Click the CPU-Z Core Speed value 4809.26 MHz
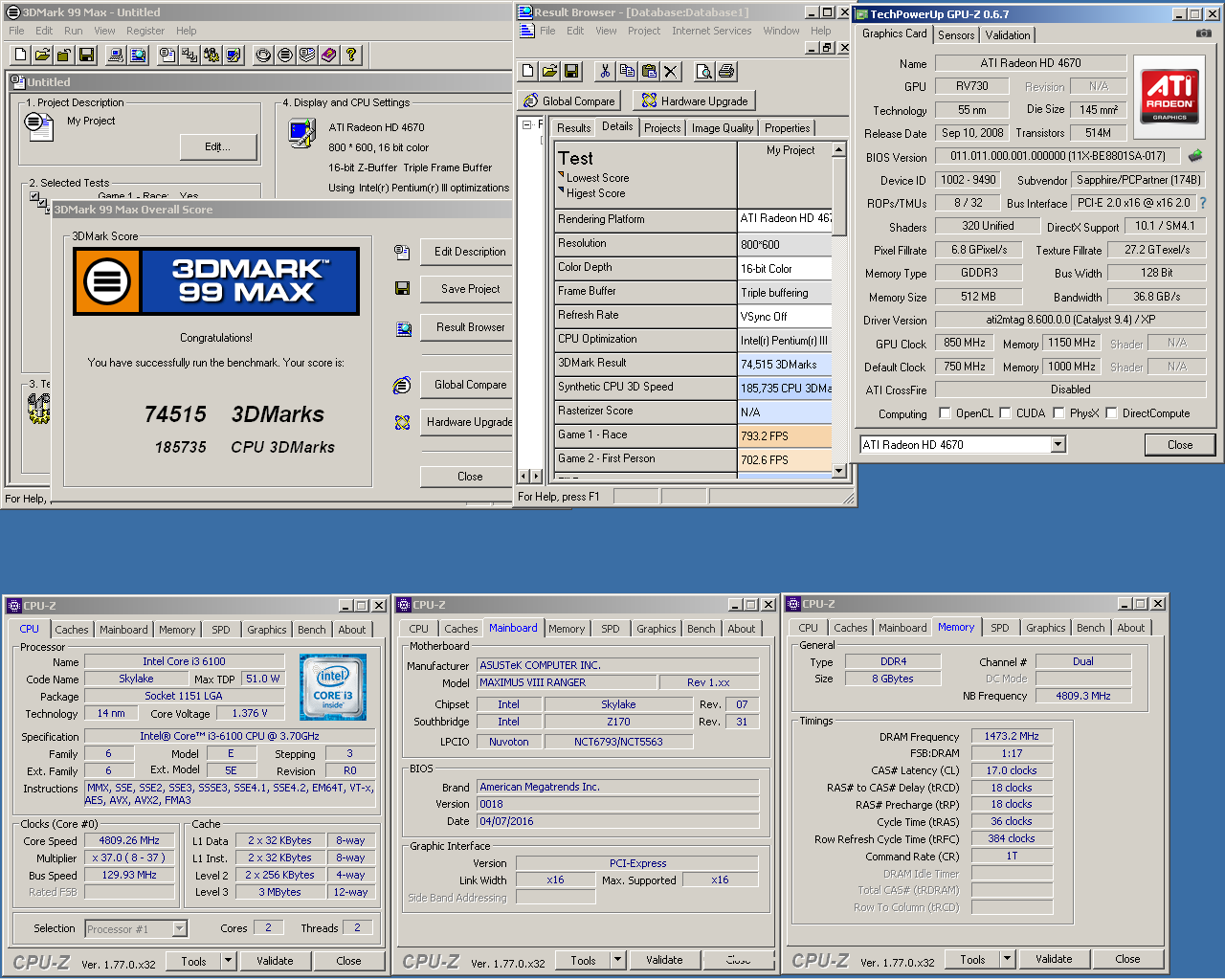 (129, 840)
